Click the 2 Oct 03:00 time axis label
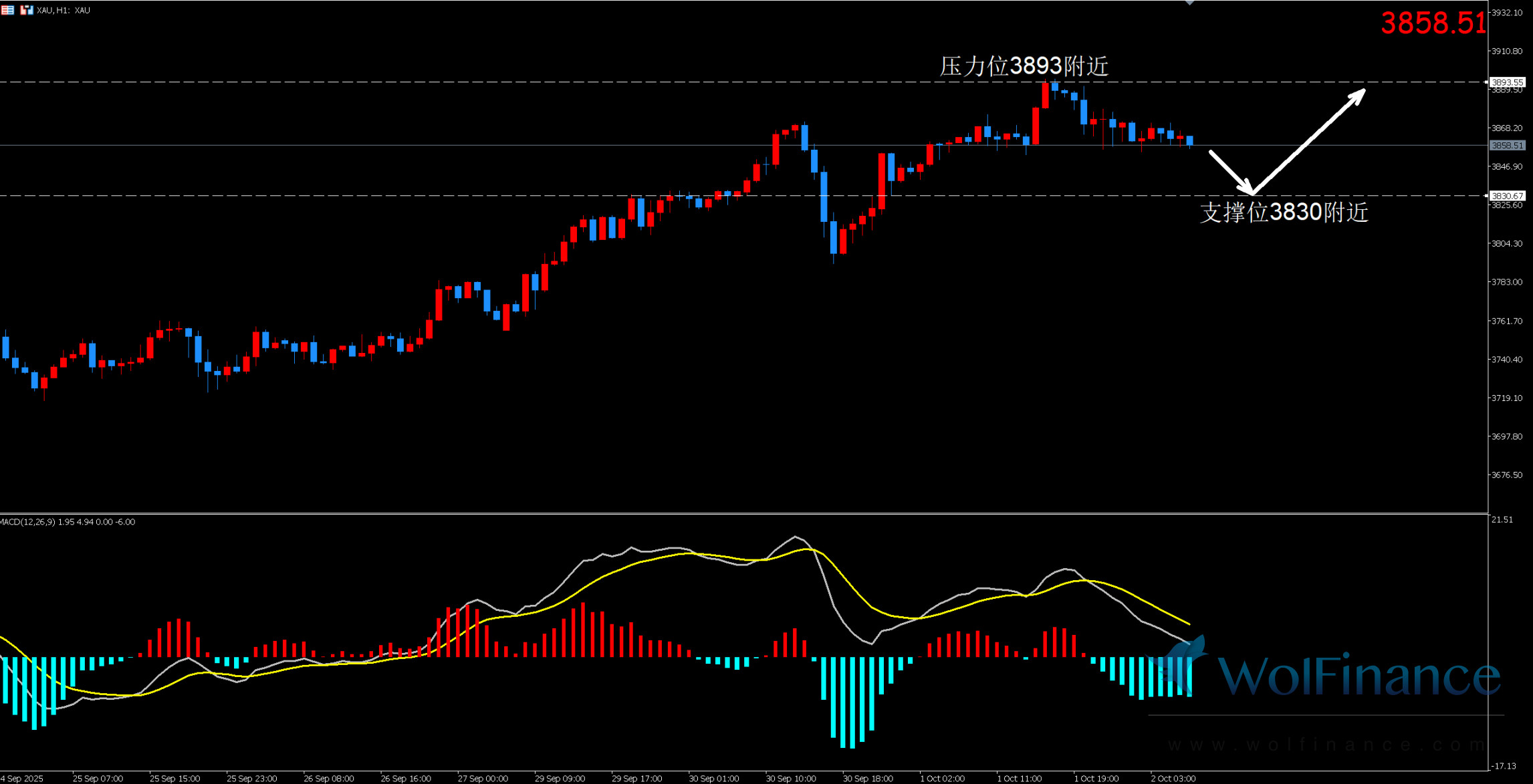This screenshot has width=1533, height=784. coord(1173,779)
